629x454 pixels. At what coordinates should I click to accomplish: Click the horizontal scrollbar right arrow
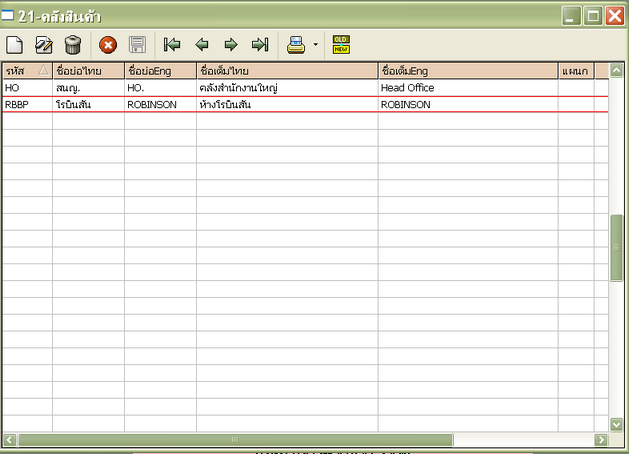(x=601, y=440)
